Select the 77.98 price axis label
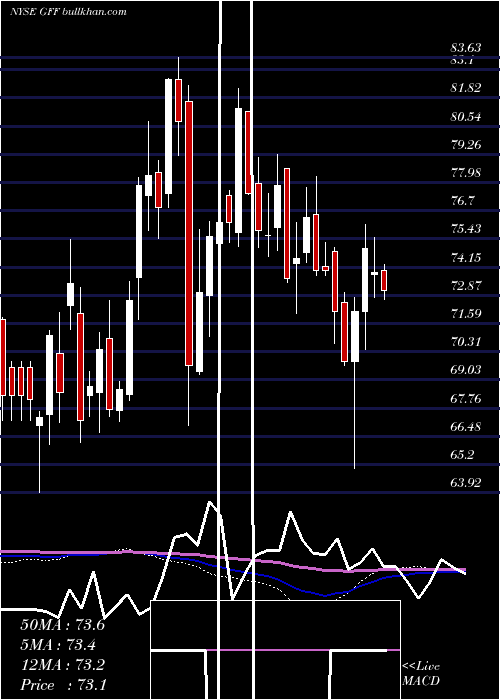 click(x=466, y=172)
